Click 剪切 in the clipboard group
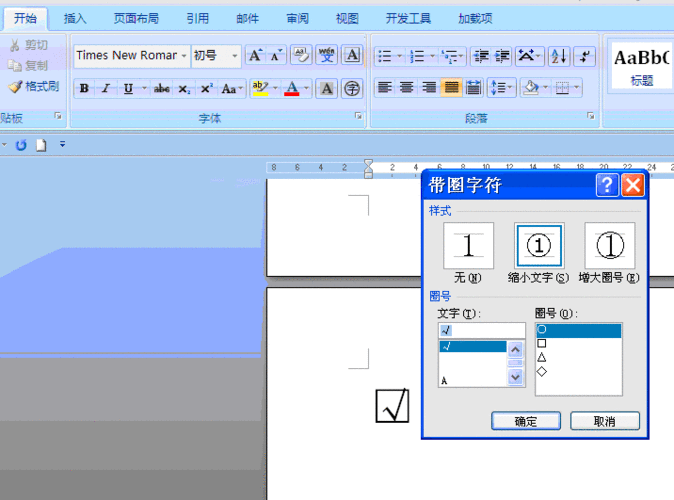 pos(29,45)
